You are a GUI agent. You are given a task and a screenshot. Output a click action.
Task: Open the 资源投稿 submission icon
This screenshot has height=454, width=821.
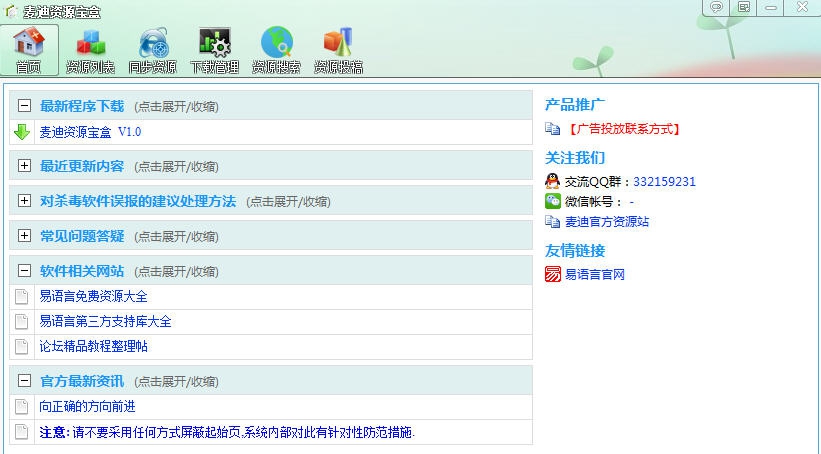tap(338, 50)
